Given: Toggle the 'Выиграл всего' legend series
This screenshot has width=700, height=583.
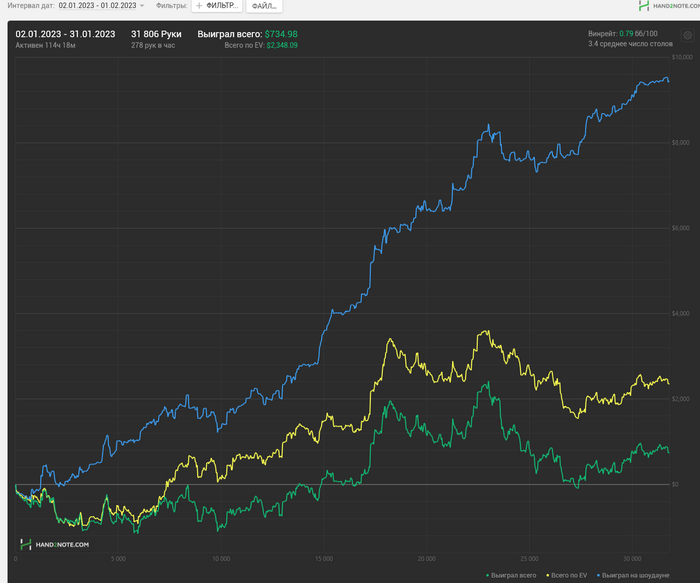Looking at the screenshot, I should point(511,575).
